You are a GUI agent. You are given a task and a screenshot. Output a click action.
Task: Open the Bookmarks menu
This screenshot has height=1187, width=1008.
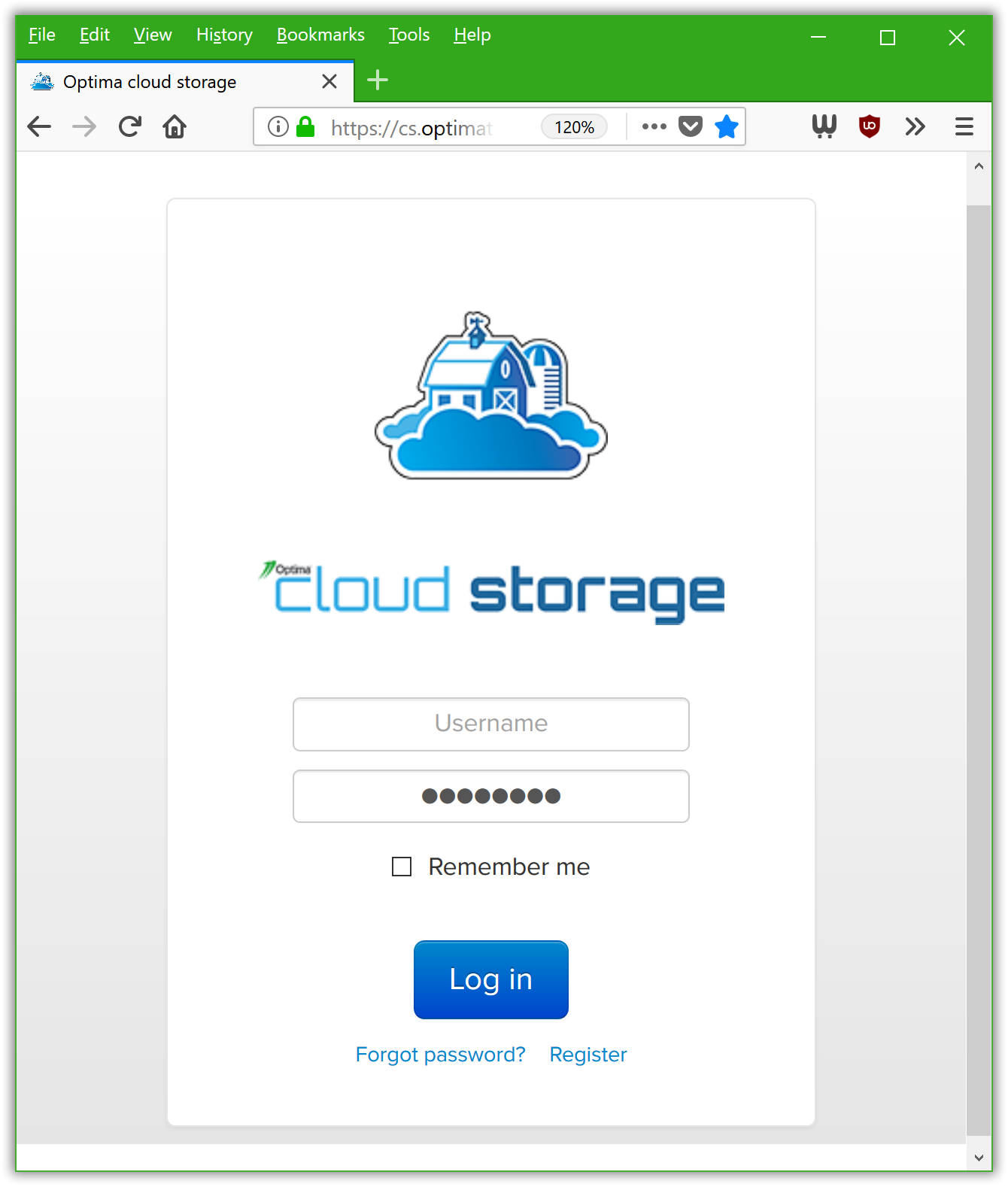point(320,35)
